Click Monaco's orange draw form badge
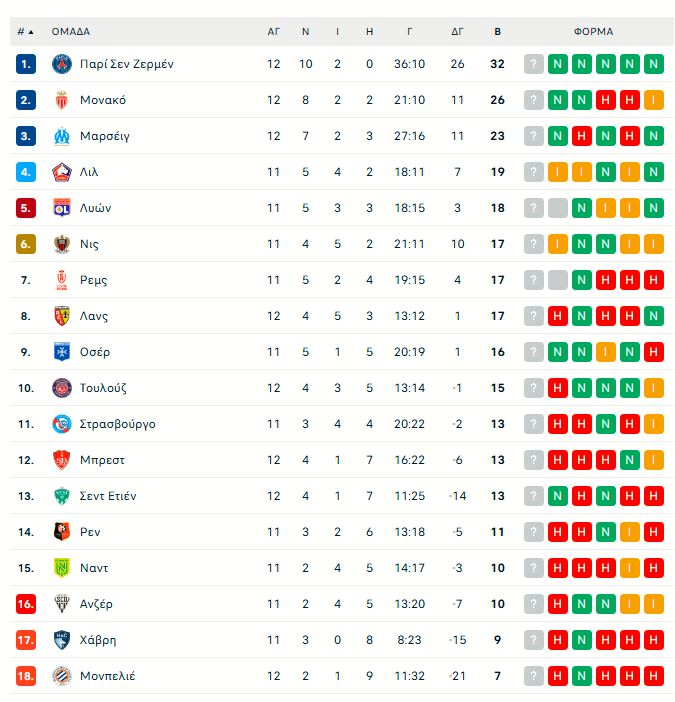 click(654, 100)
